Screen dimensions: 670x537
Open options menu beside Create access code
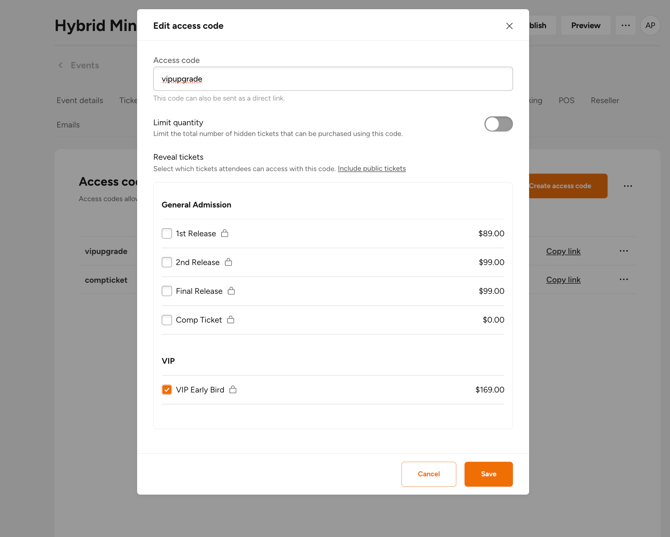coord(627,186)
